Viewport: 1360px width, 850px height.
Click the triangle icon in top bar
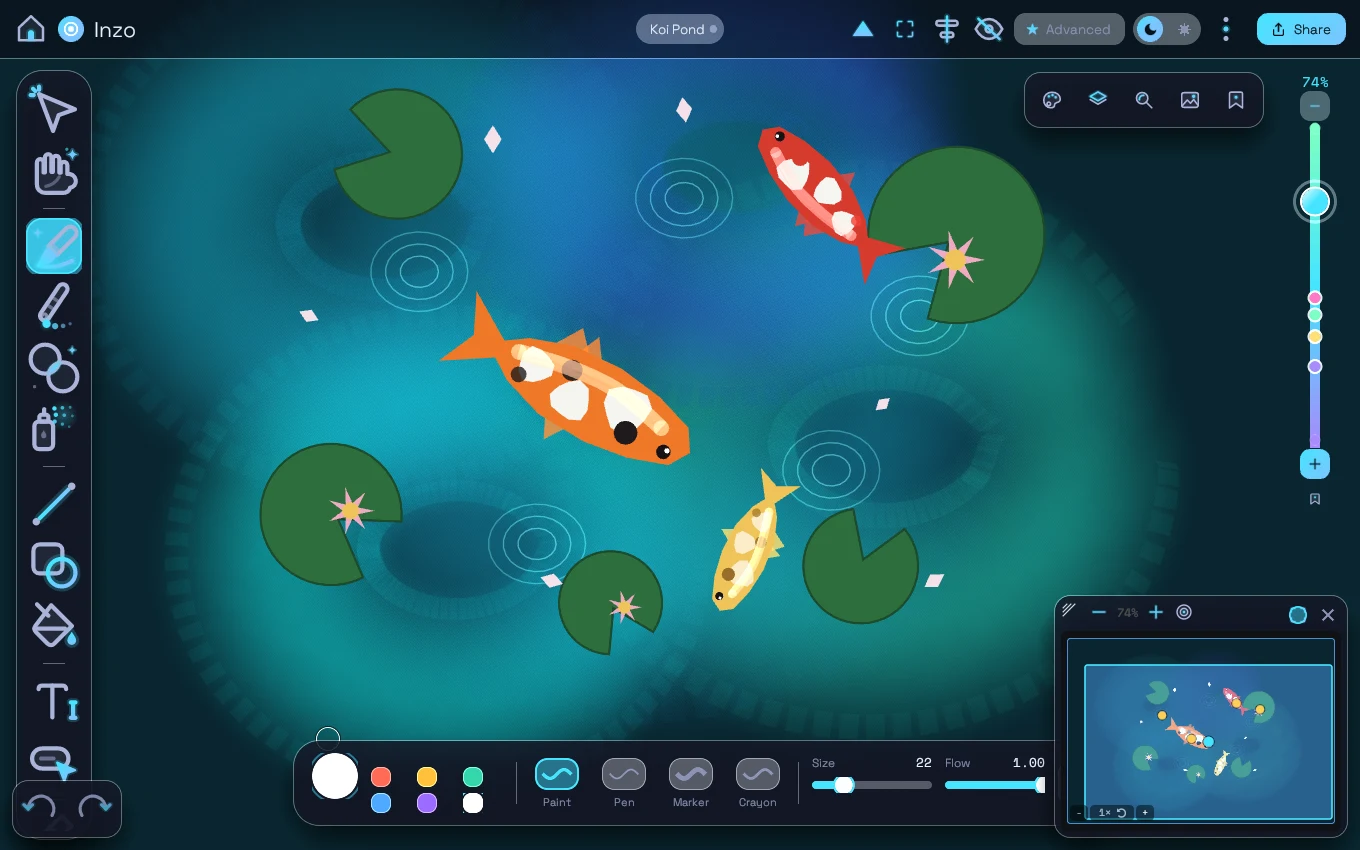click(x=863, y=29)
